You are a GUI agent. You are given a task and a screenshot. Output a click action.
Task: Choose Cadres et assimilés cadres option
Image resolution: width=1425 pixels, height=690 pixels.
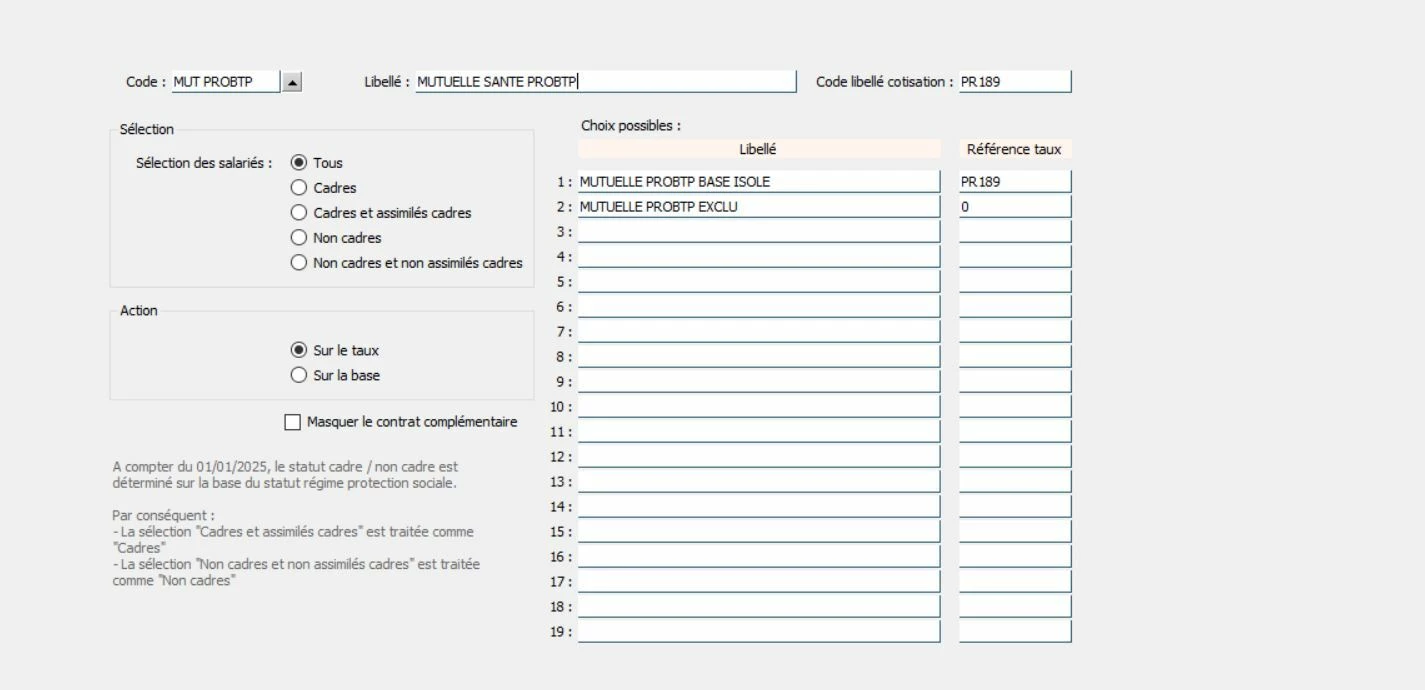point(298,212)
